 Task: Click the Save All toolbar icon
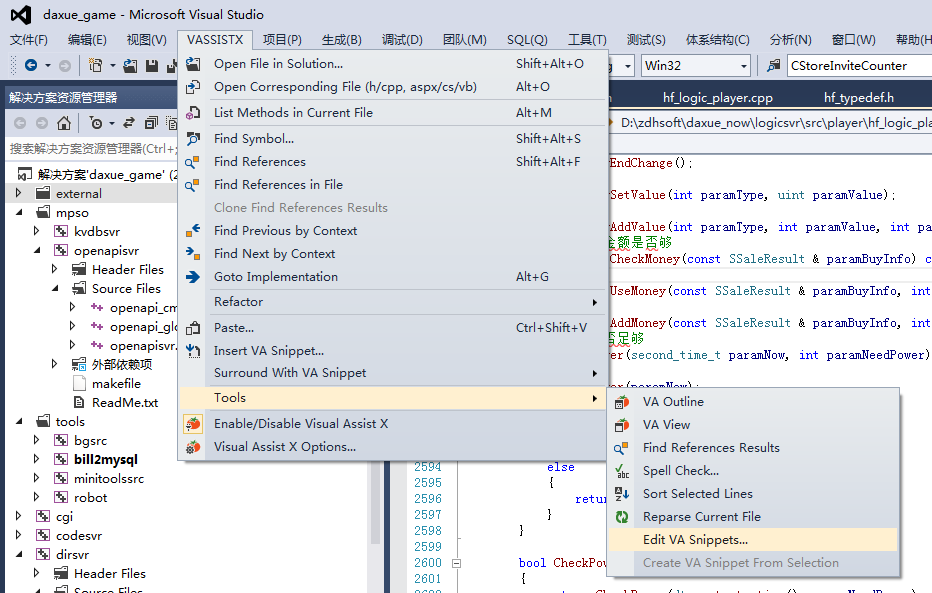(x=170, y=66)
